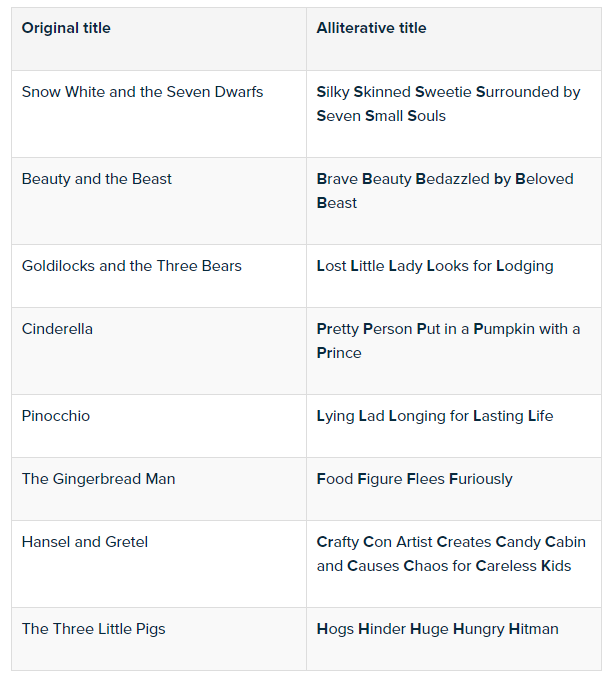Select 'The Gingerbread Man' cell
The image size is (615, 679).
98,479
